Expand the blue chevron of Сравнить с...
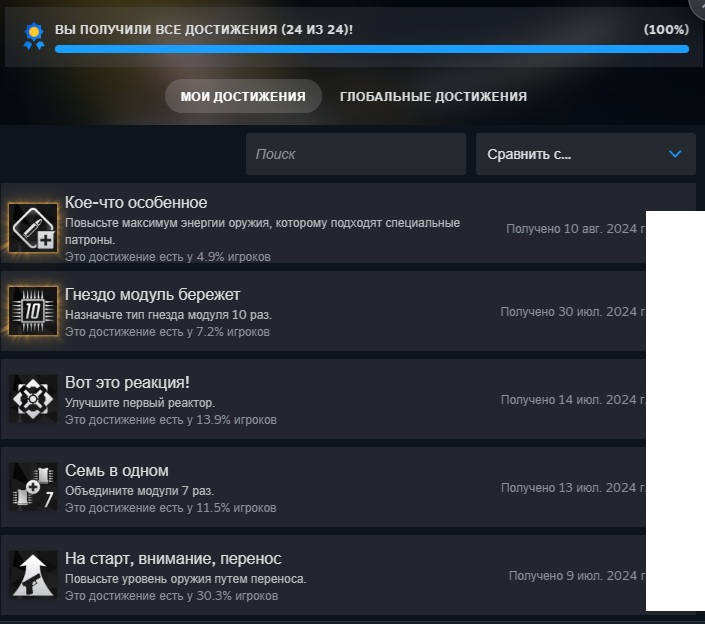 click(675, 154)
